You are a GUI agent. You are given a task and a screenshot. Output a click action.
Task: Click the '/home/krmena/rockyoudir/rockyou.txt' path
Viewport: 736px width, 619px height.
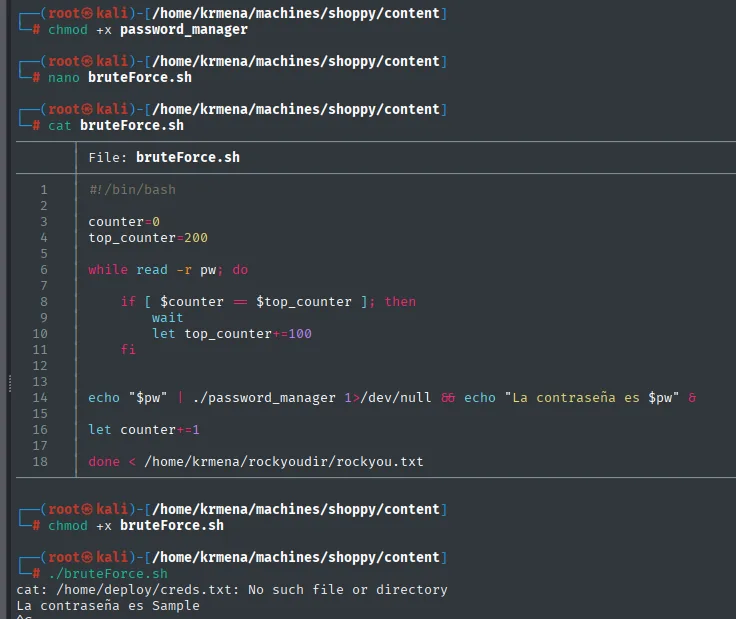click(284, 462)
